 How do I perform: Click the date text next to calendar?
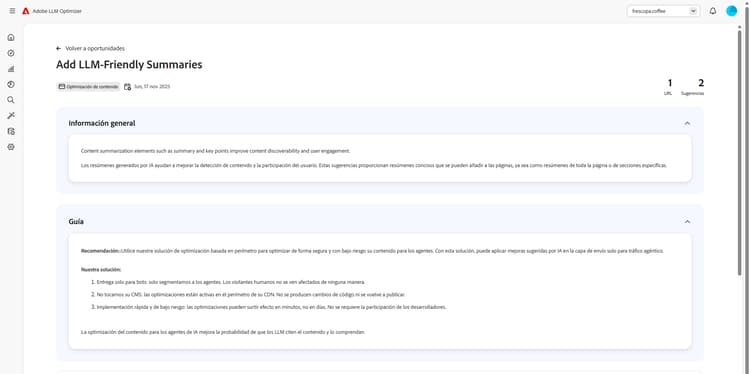(x=152, y=87)
